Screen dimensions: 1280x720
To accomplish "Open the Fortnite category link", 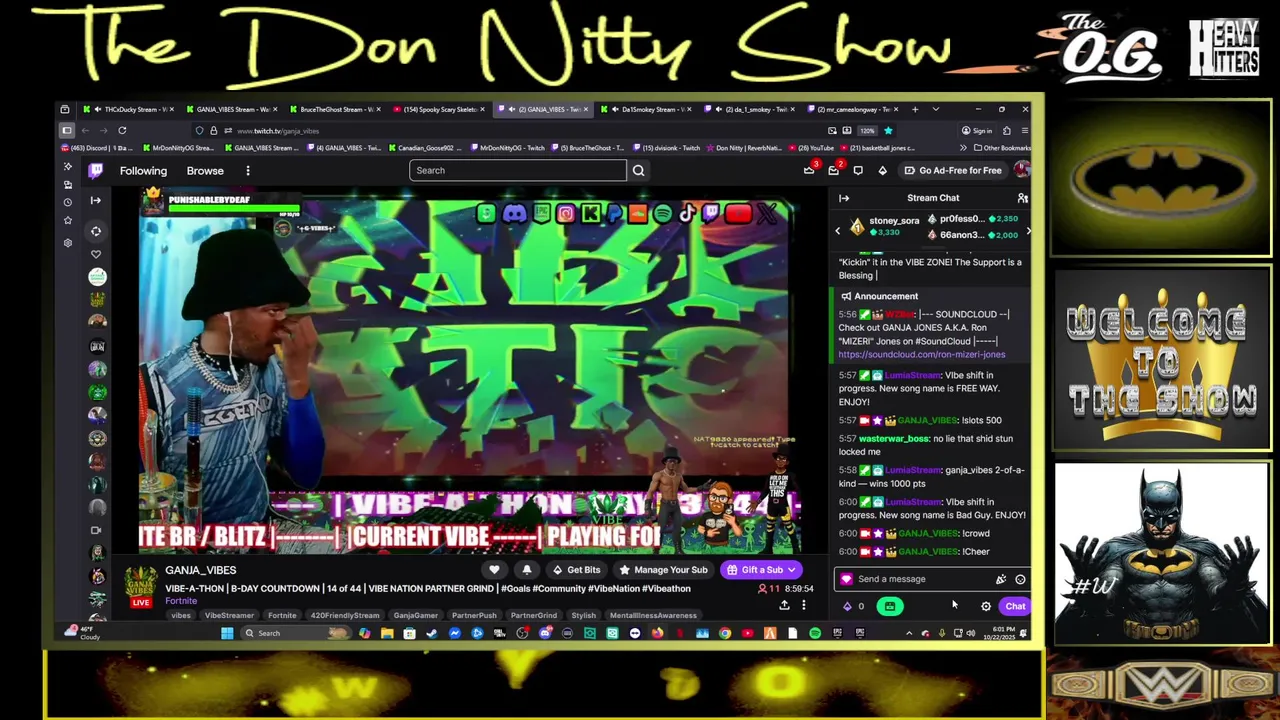I will pos(181,601).
